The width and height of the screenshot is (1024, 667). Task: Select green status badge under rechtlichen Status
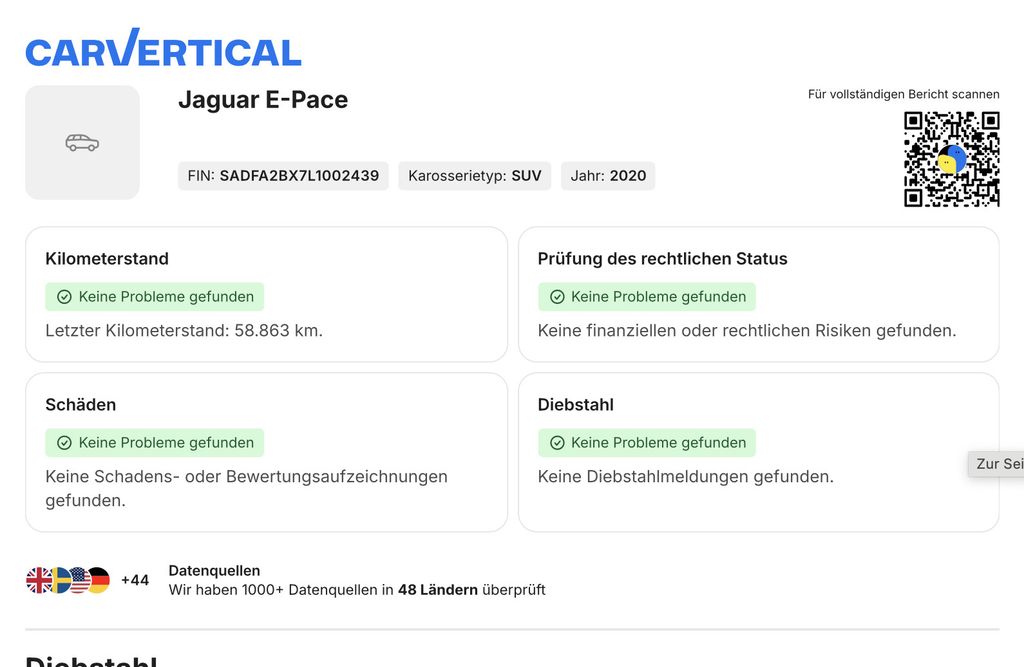pyautogui.click(x=647, y=297)
